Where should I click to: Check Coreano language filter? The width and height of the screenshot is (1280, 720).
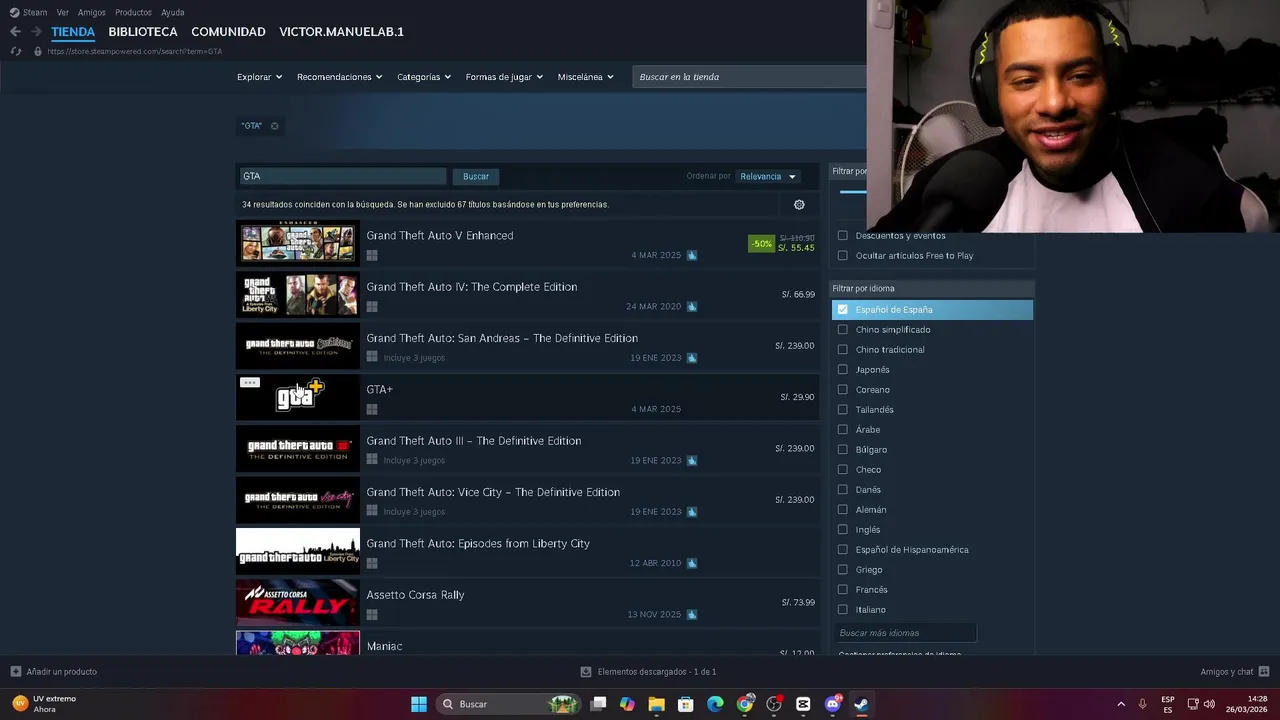pyautogui.click(x=843, y=390)
